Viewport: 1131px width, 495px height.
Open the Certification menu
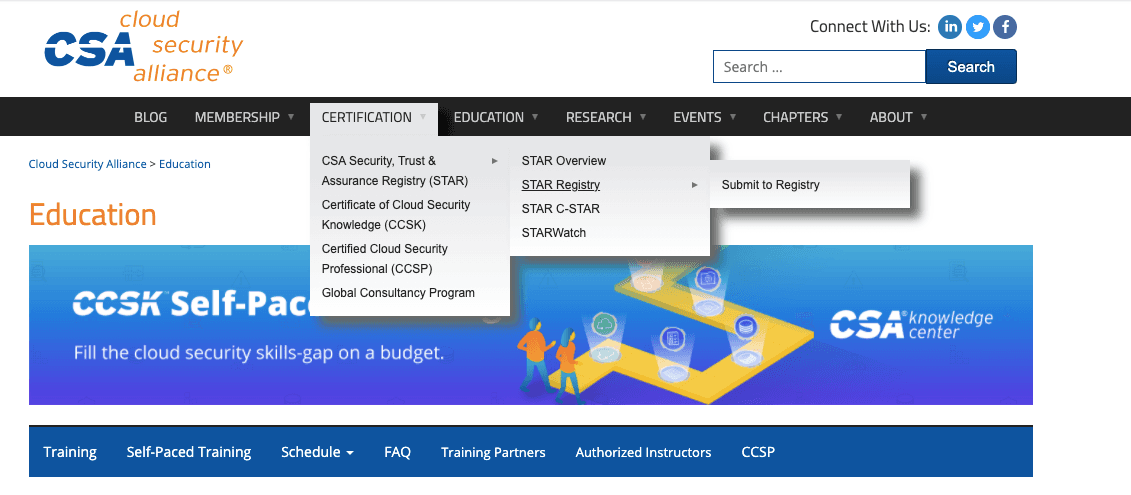(366, 117)
